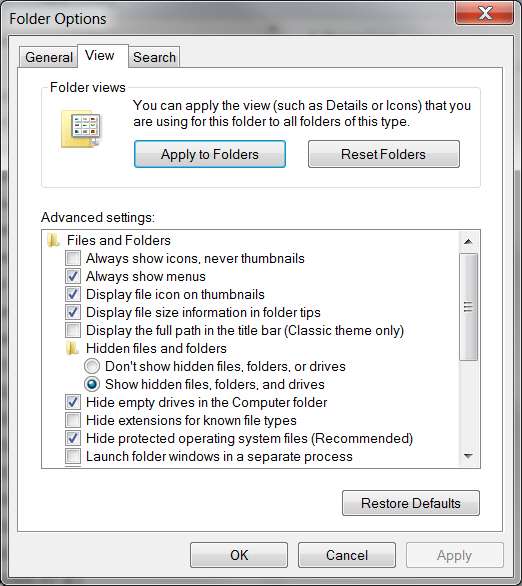
Task: Click the scroll up arrow in Advanced settings
Action: pyautogui.click(x=468, y=241)
